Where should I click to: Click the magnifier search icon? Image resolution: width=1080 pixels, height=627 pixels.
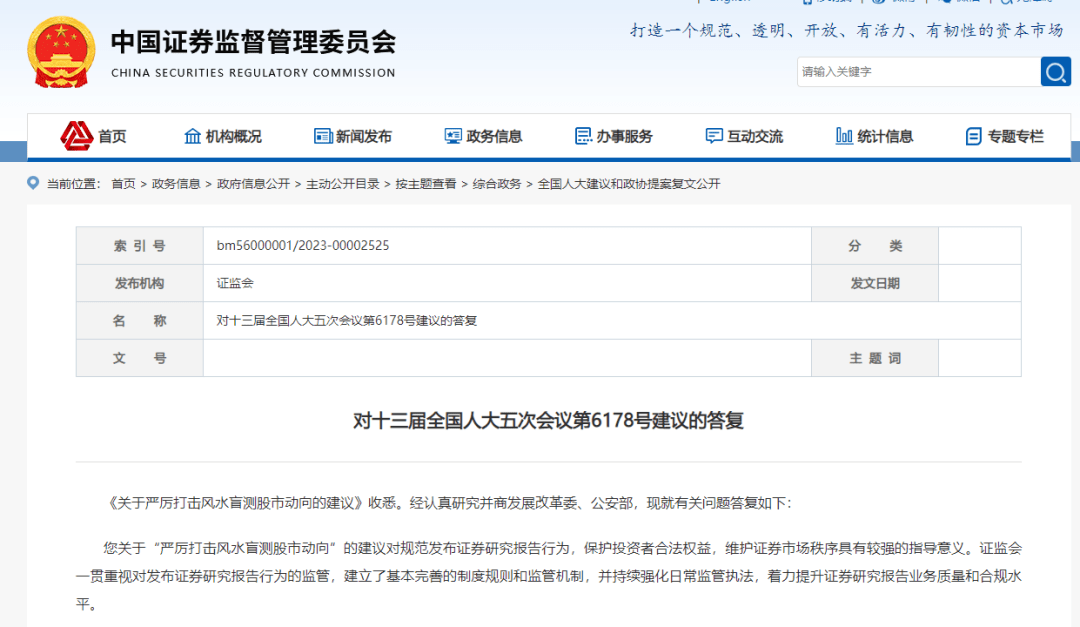pyautogui.click(x=1056, y=71)
